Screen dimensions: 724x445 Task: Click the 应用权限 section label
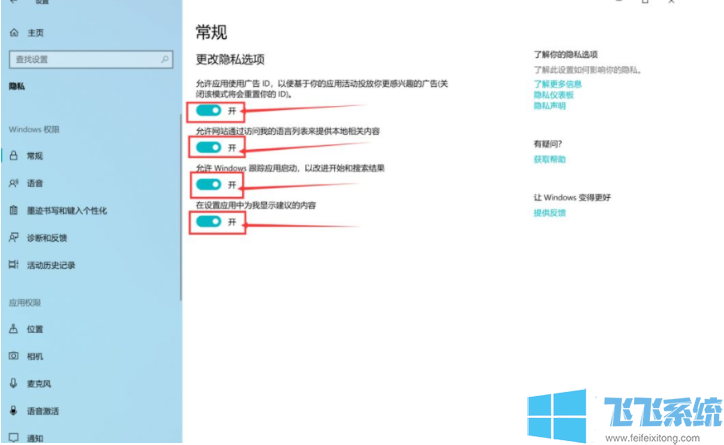point(25,303)
